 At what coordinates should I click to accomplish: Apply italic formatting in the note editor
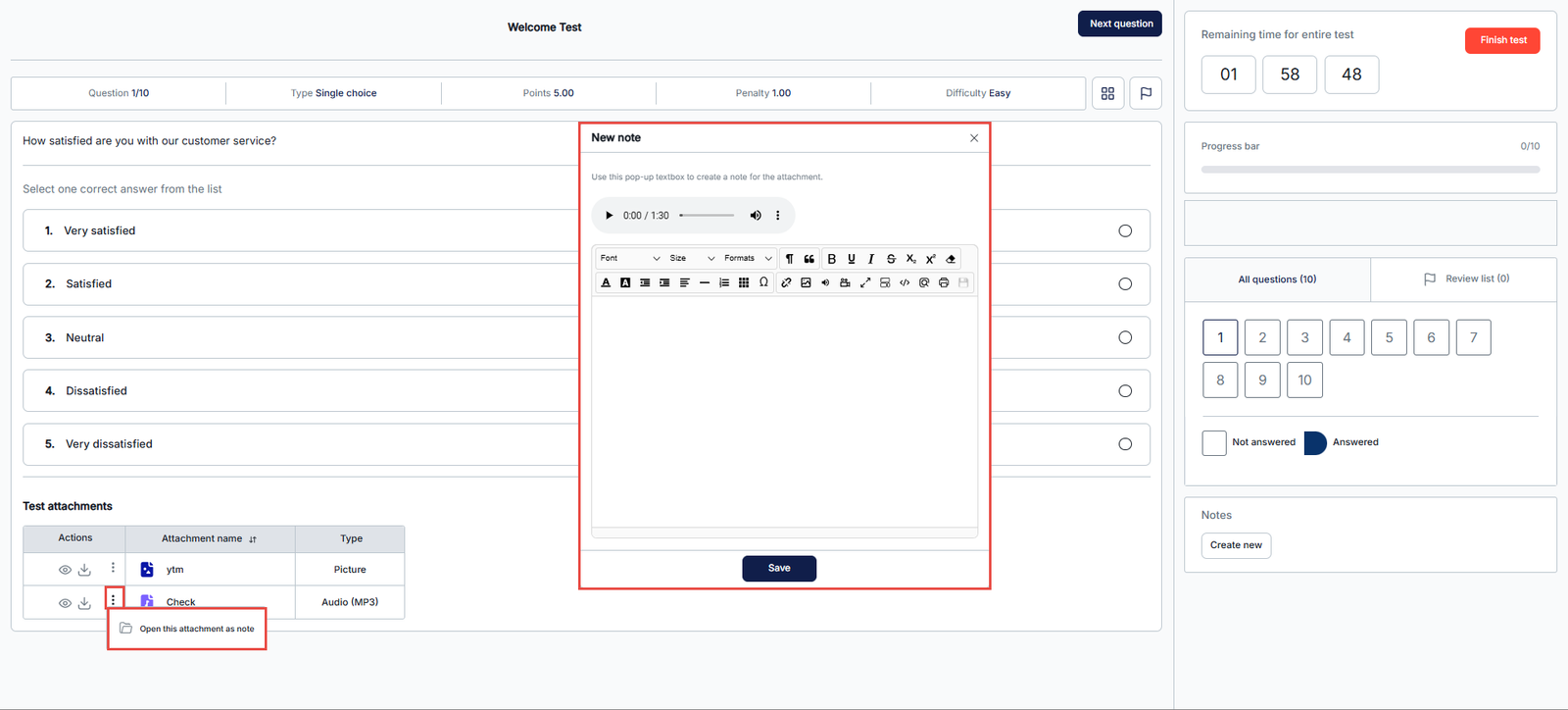pos(871,259)
